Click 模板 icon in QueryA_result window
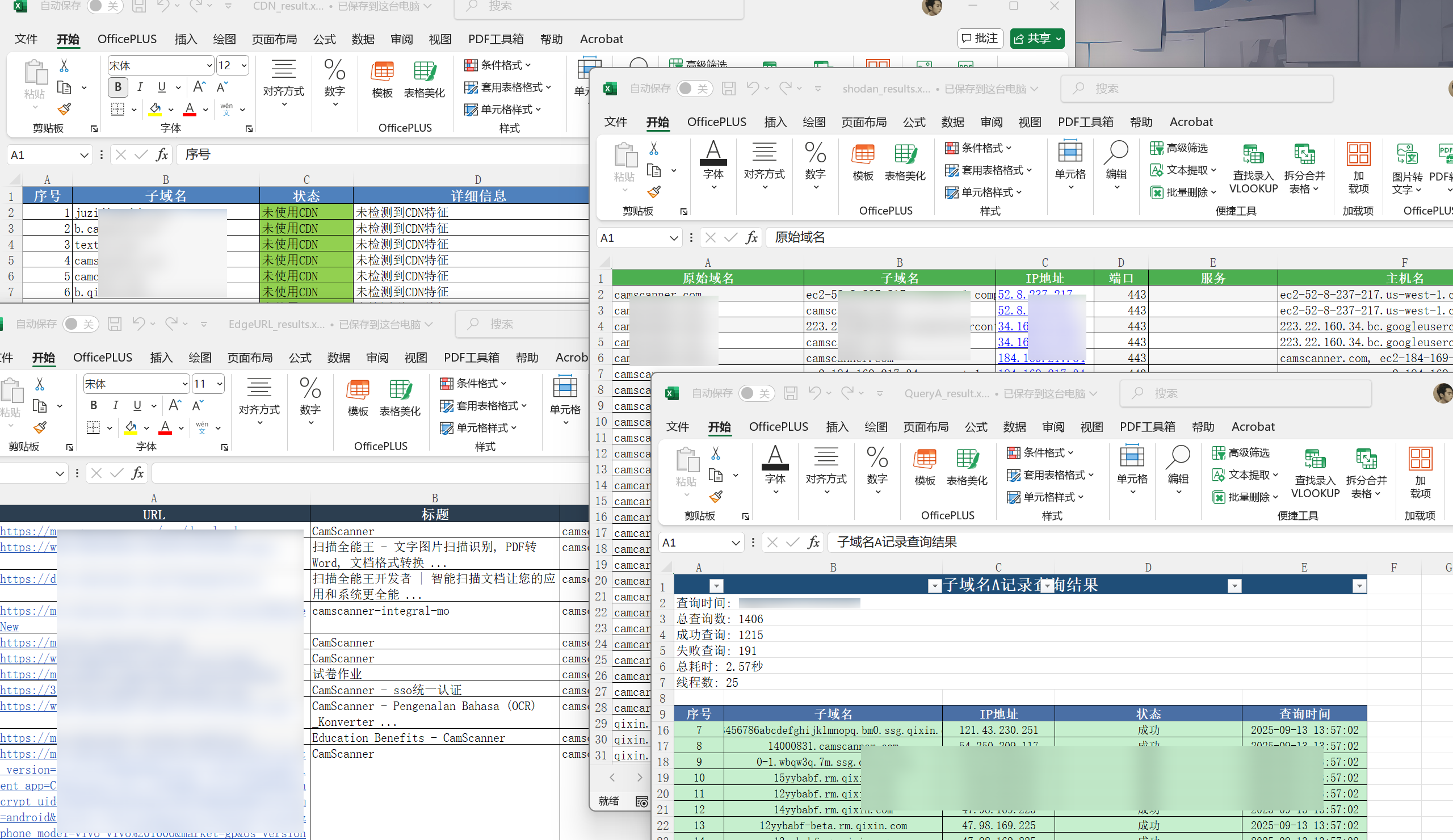The height and width of the screenshot is (840, 1453). pyautogui.click(x=925, y=468)
